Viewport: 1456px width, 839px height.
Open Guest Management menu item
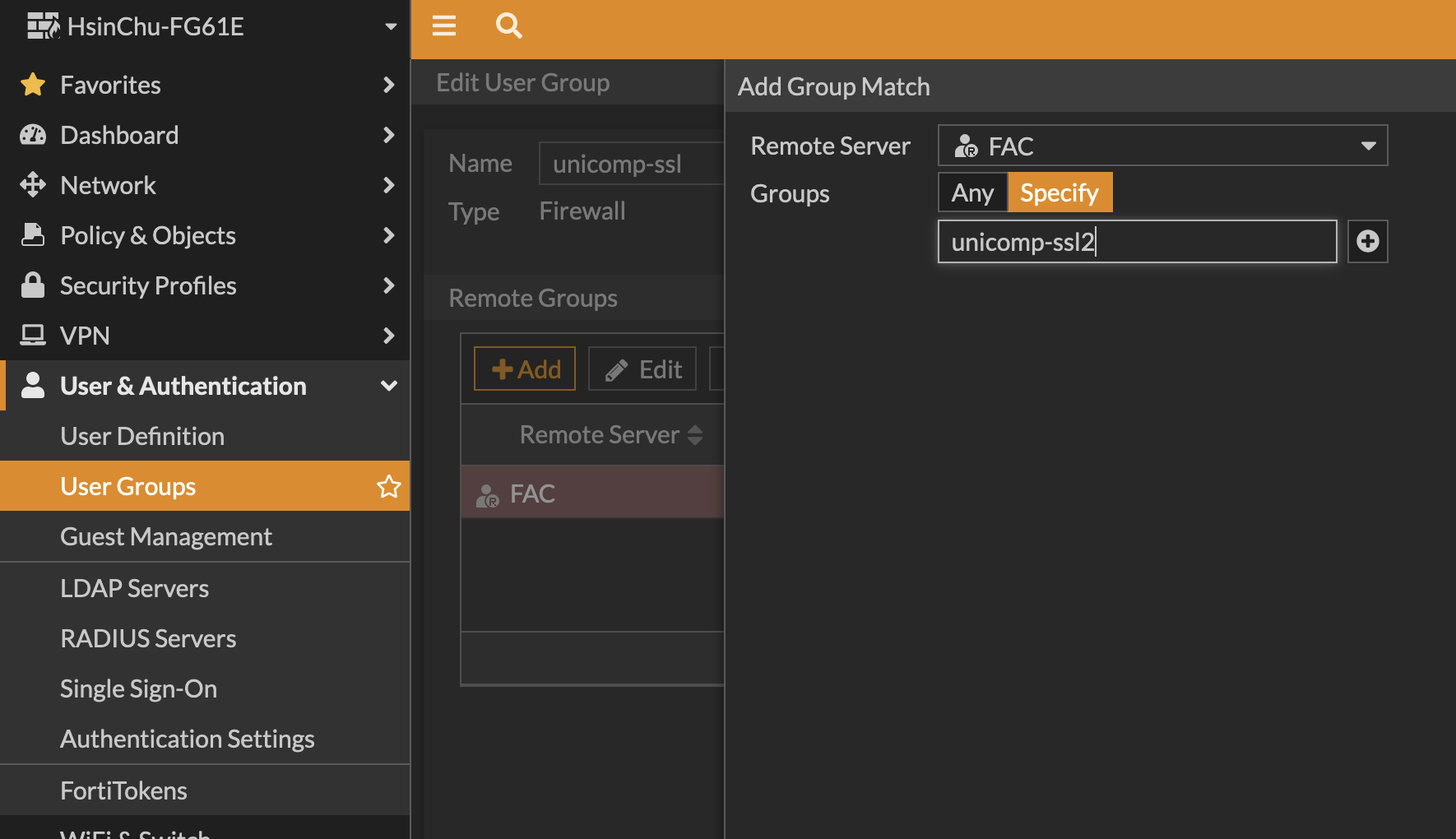click(205, 536)
